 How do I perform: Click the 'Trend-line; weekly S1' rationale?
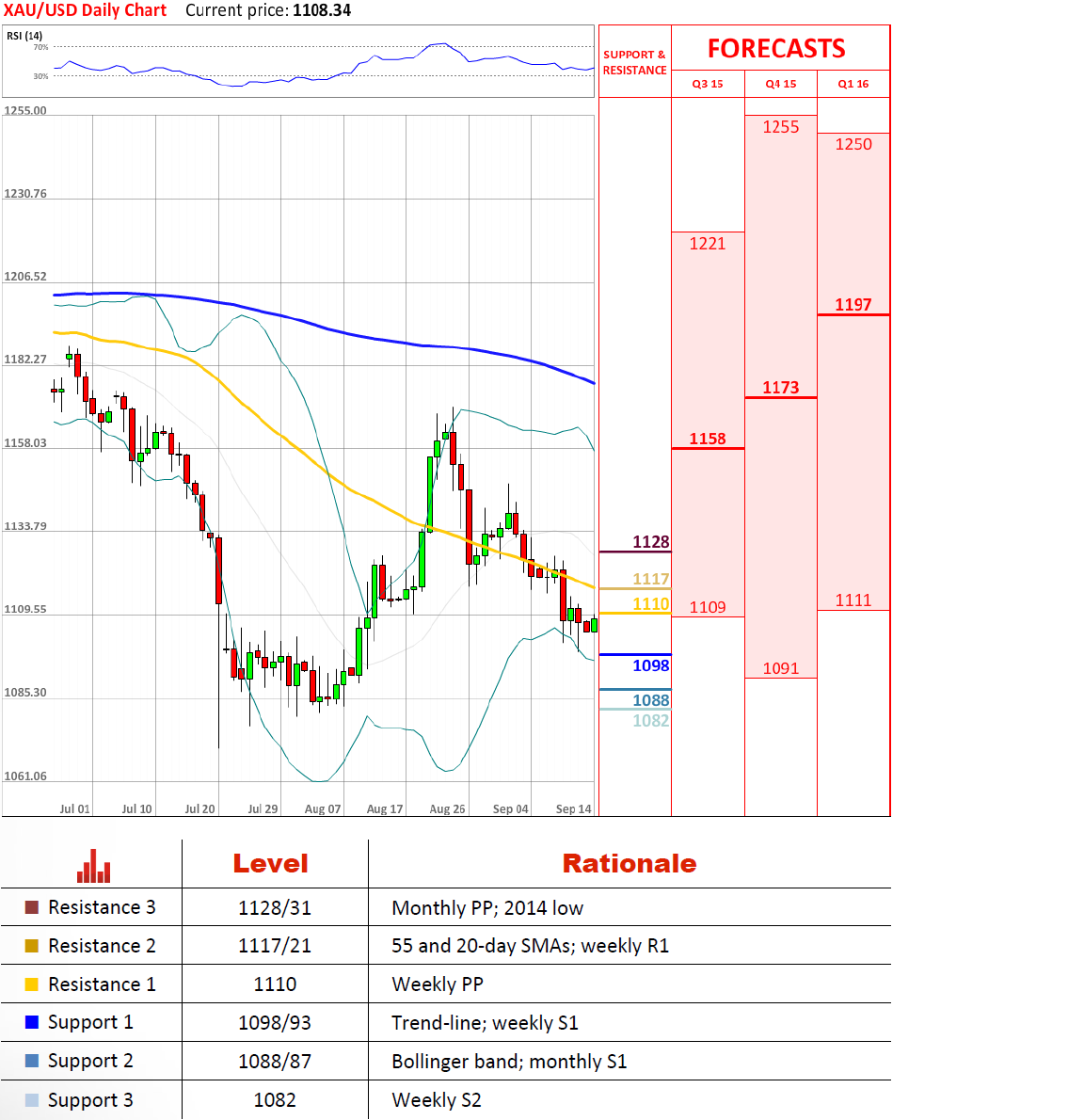point(486,1023)
